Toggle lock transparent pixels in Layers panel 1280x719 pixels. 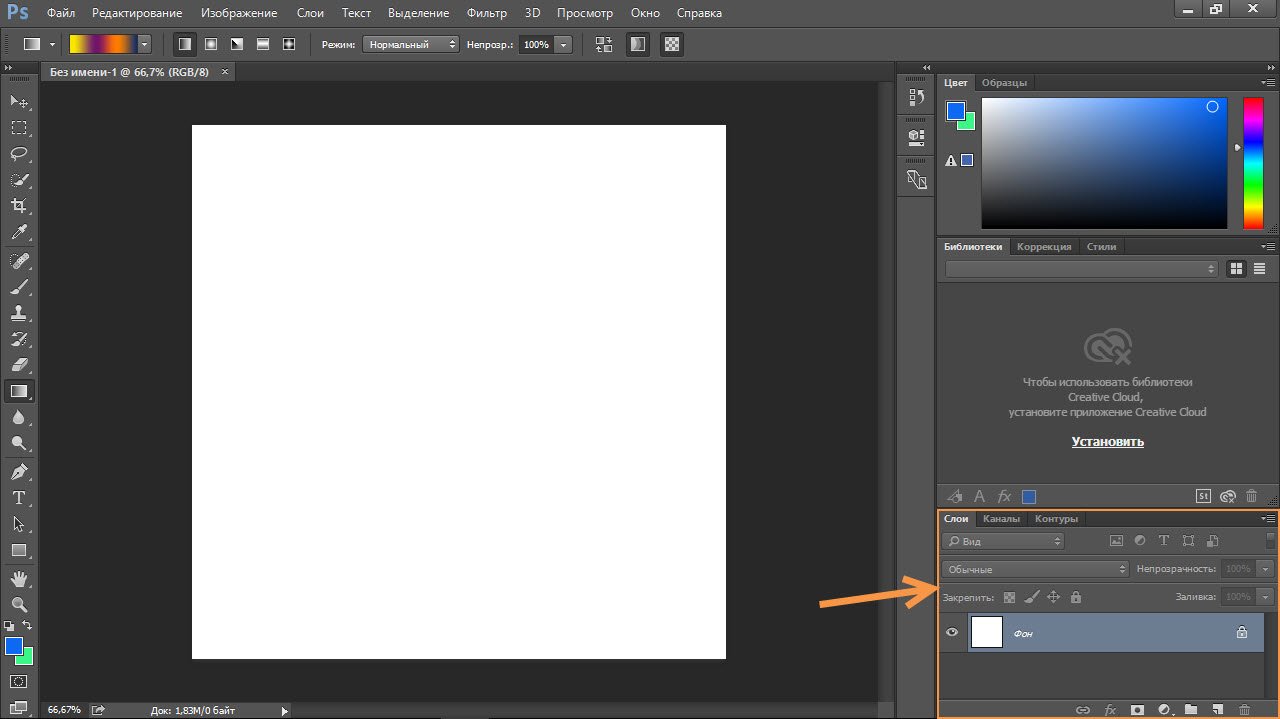coord(1009,597)
